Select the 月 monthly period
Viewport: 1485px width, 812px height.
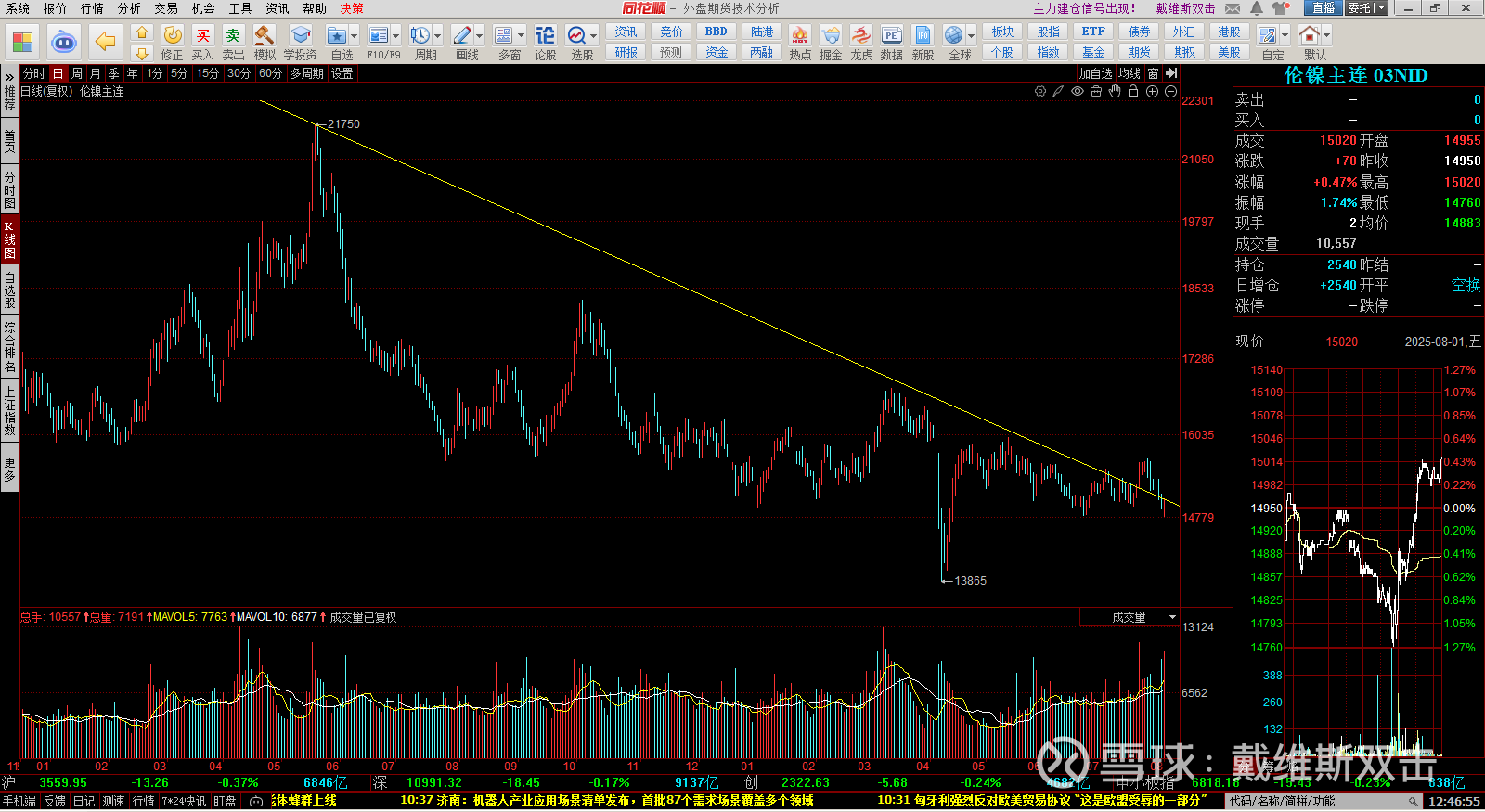coord(96,73)
